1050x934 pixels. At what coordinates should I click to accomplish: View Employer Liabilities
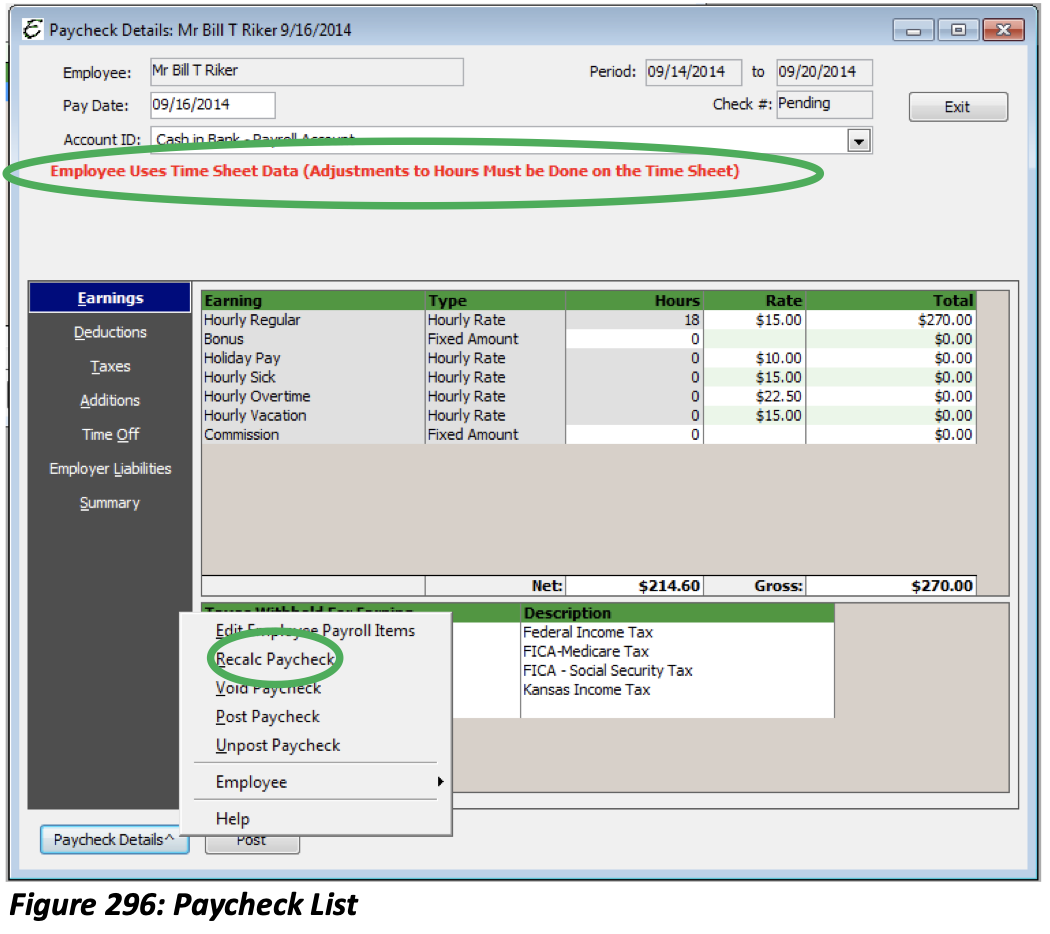pyautogui.click(x=110, y=468)
